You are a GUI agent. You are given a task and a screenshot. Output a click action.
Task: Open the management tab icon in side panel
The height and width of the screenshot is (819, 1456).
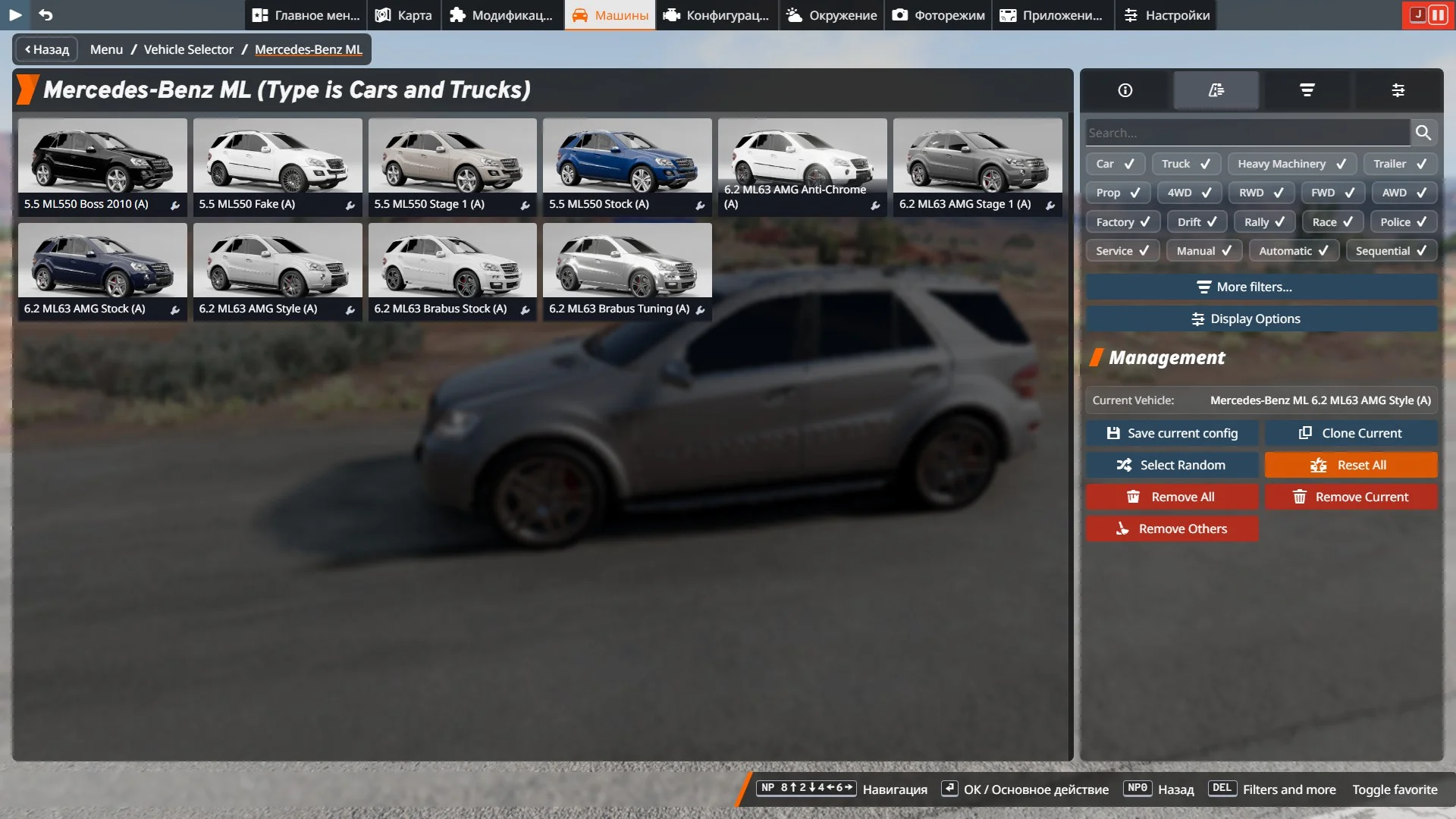pyautogui.click(x=1216, y=90)
